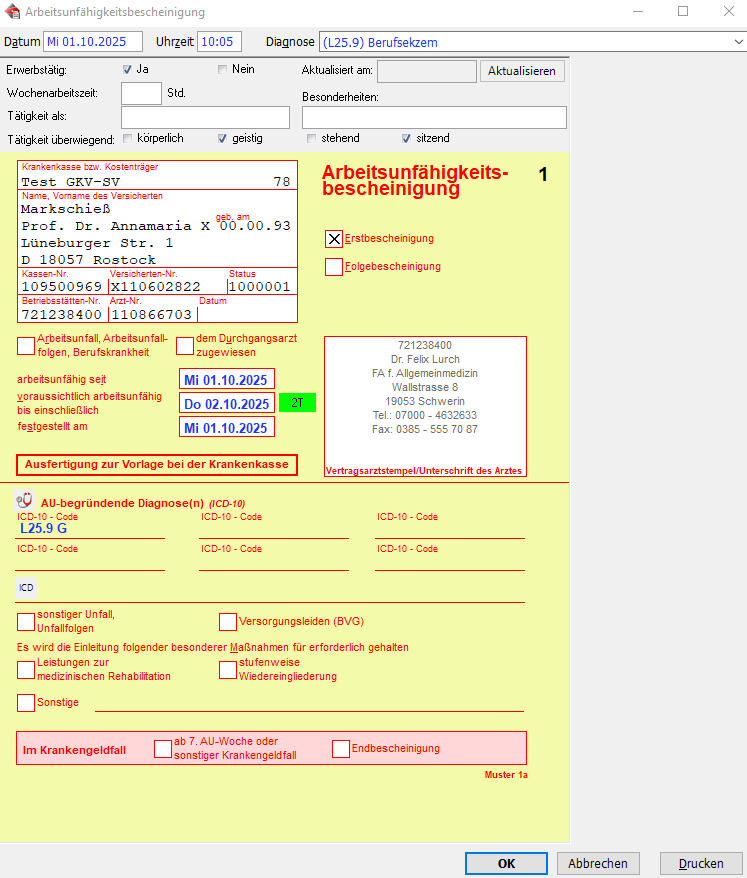Viewport: 747px width, 878px height.
Task: Click the Uhrzeit time field
Action: click(x=220, y=42)
